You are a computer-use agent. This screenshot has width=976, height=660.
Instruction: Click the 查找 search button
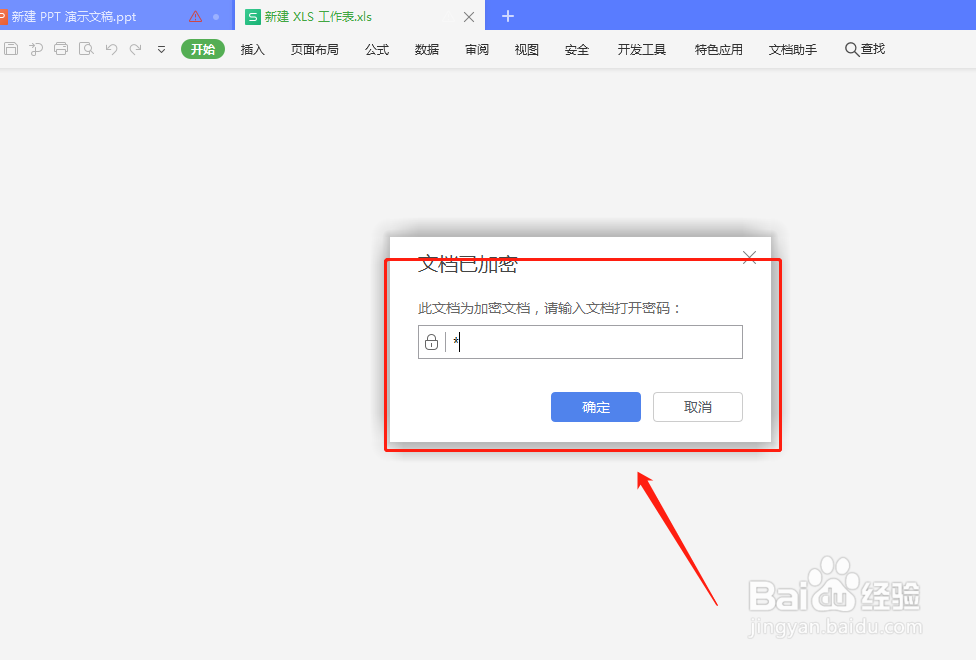[865, 49]
